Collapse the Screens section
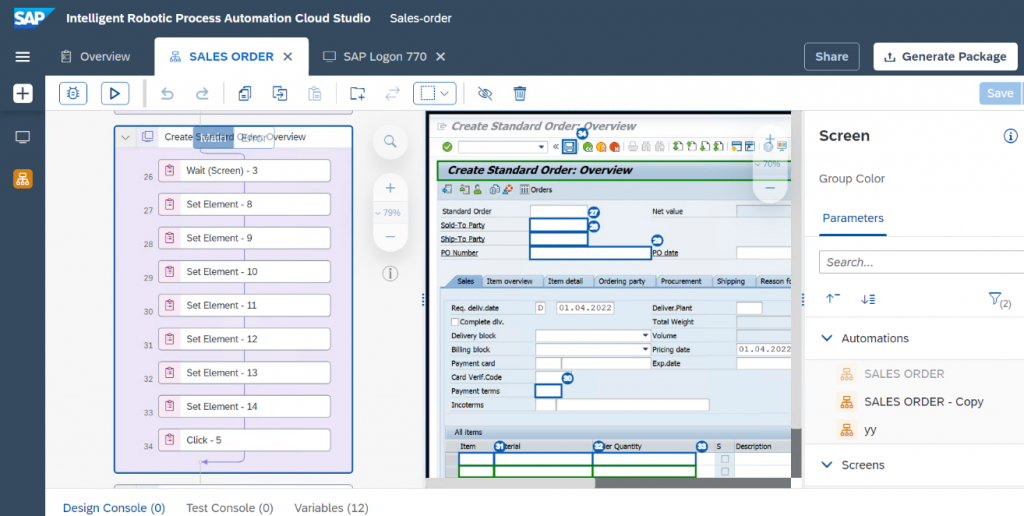The width and height of the screenshot is (1024, 516). tap(827, 465)
